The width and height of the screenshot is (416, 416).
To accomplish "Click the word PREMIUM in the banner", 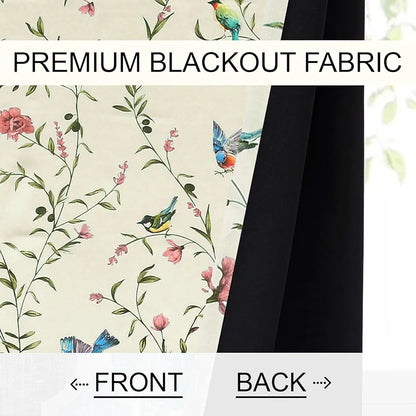I will pos(77,62).
